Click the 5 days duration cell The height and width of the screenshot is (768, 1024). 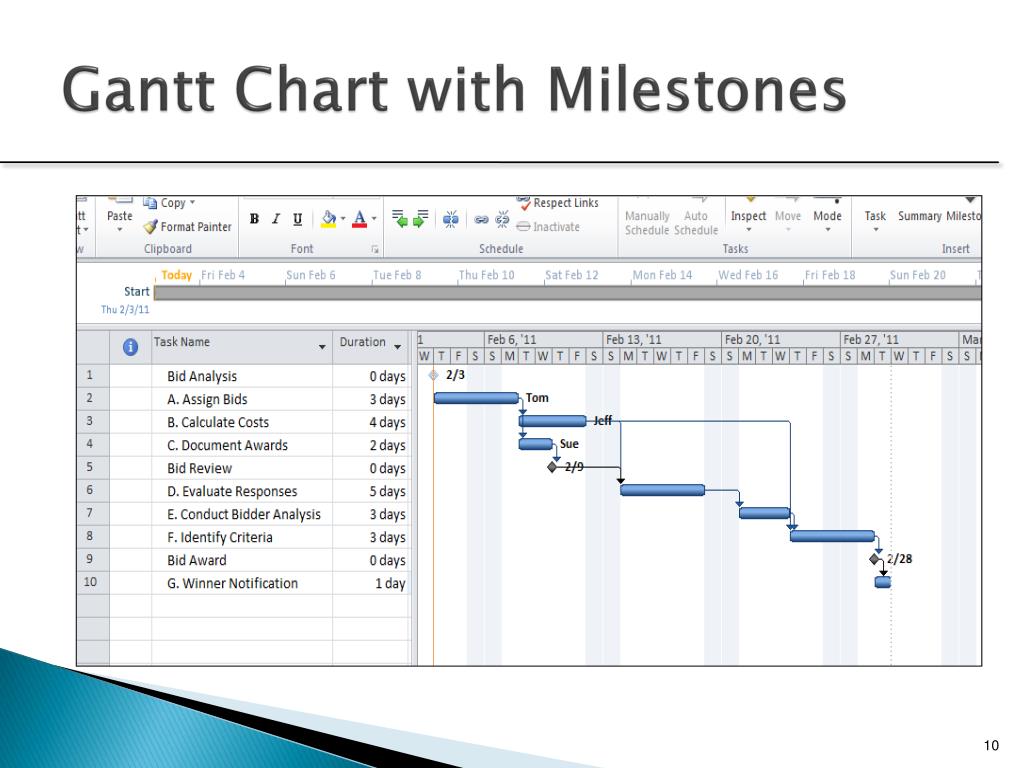tap(371, 491)
